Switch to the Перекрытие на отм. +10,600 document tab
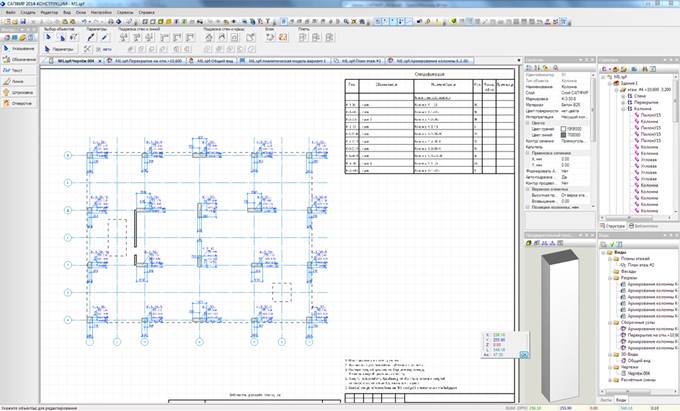This screenshot has height=411, width=680. point(145,61)
